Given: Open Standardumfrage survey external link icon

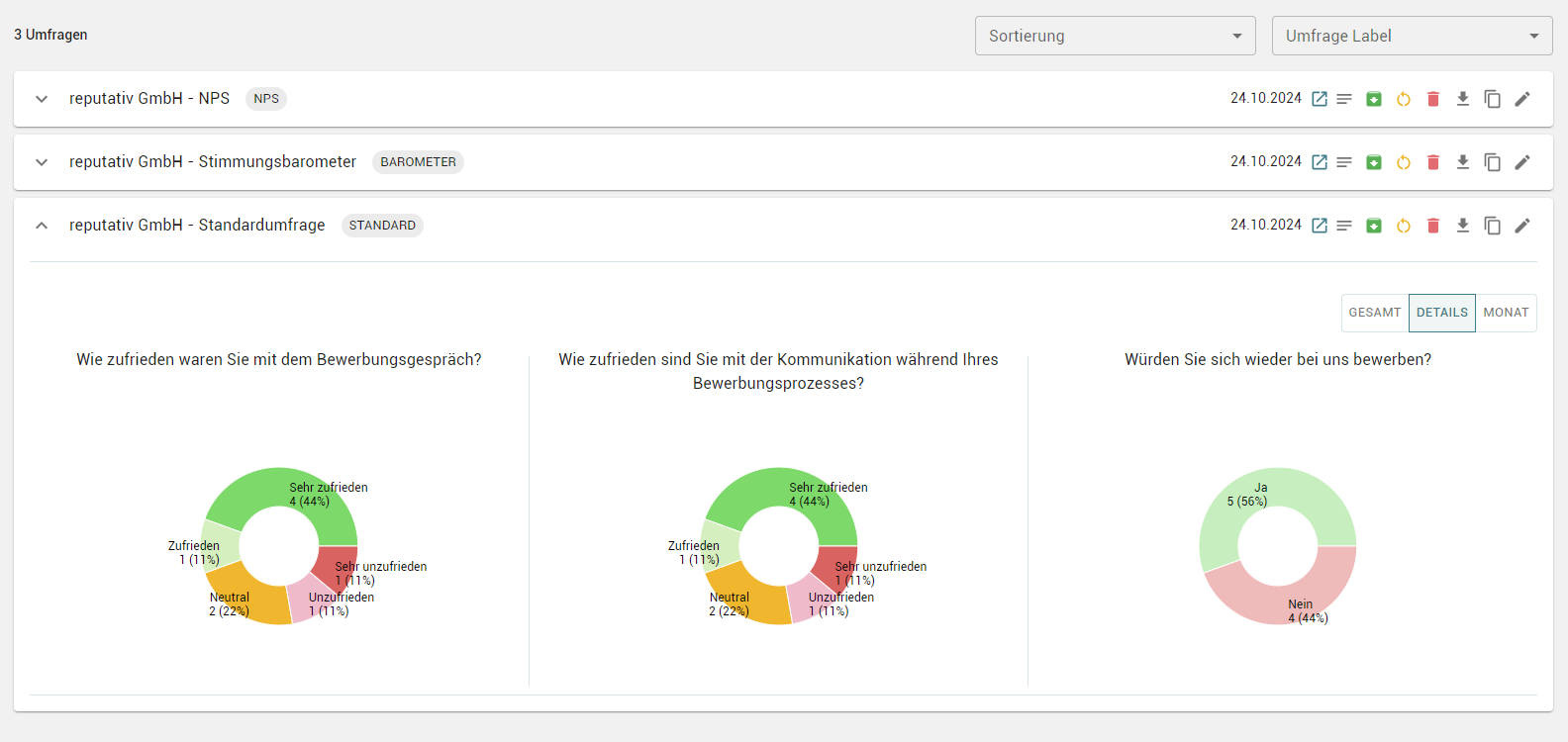Looking at the screenshot, I should point(1320,226).
